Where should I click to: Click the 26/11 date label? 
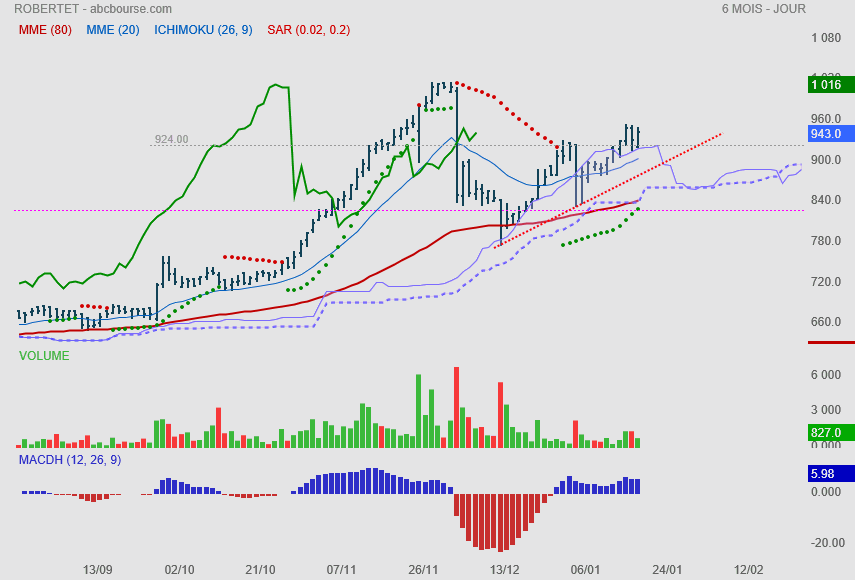pos(423,570)
